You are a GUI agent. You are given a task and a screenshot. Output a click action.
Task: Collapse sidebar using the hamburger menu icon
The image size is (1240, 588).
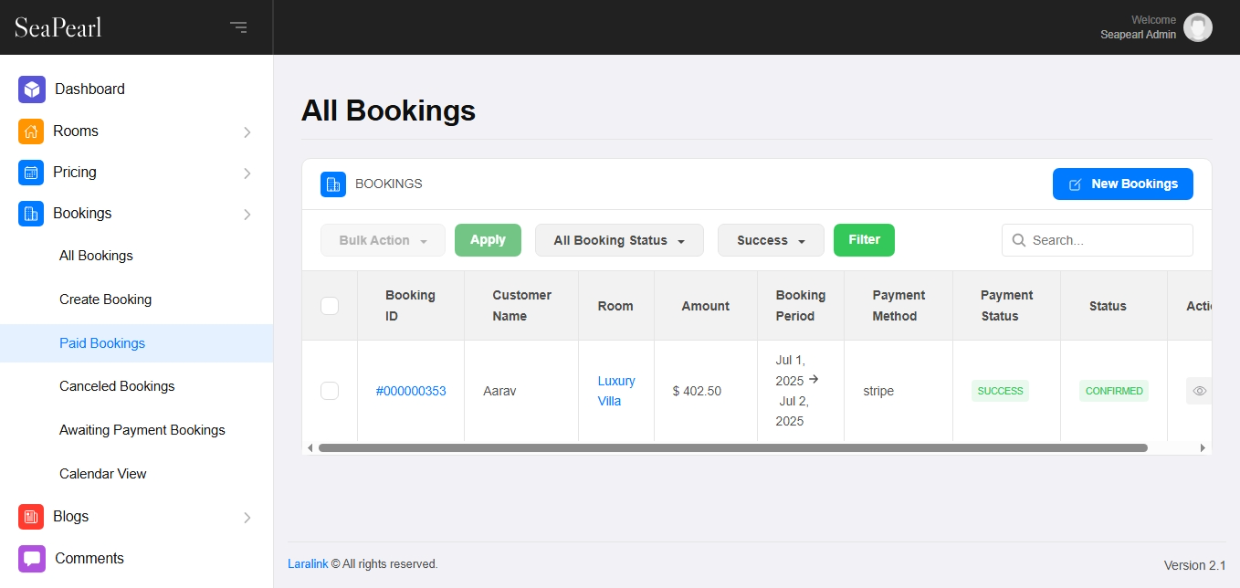pos(238,27)
